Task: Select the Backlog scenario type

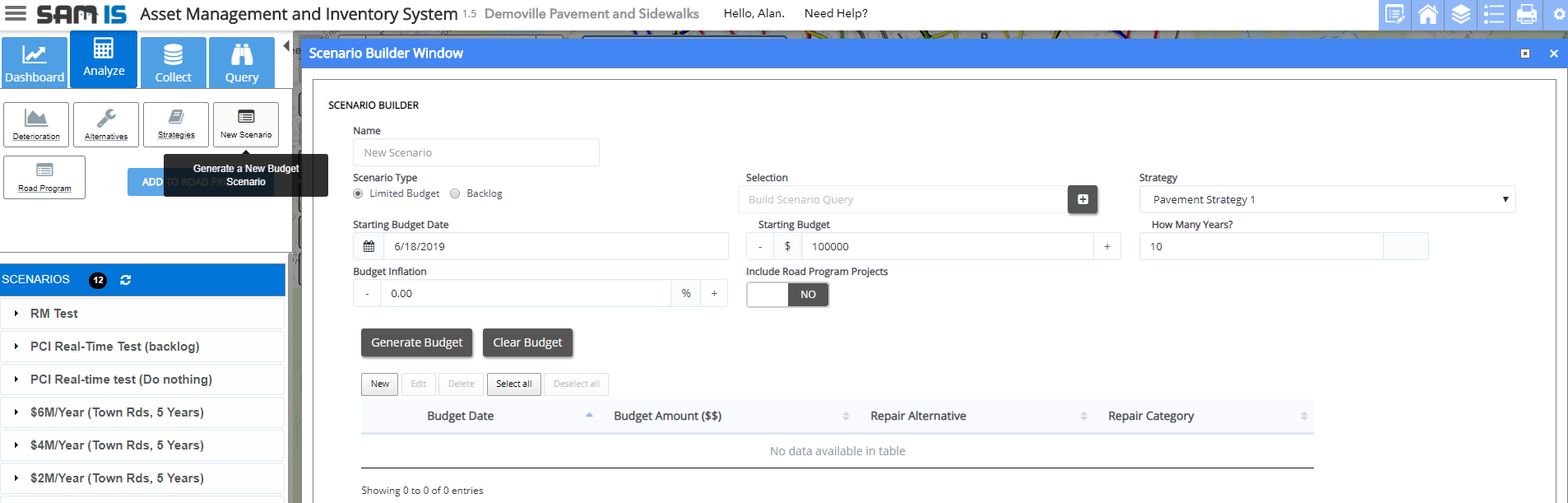Action: [x=455, y=193]
